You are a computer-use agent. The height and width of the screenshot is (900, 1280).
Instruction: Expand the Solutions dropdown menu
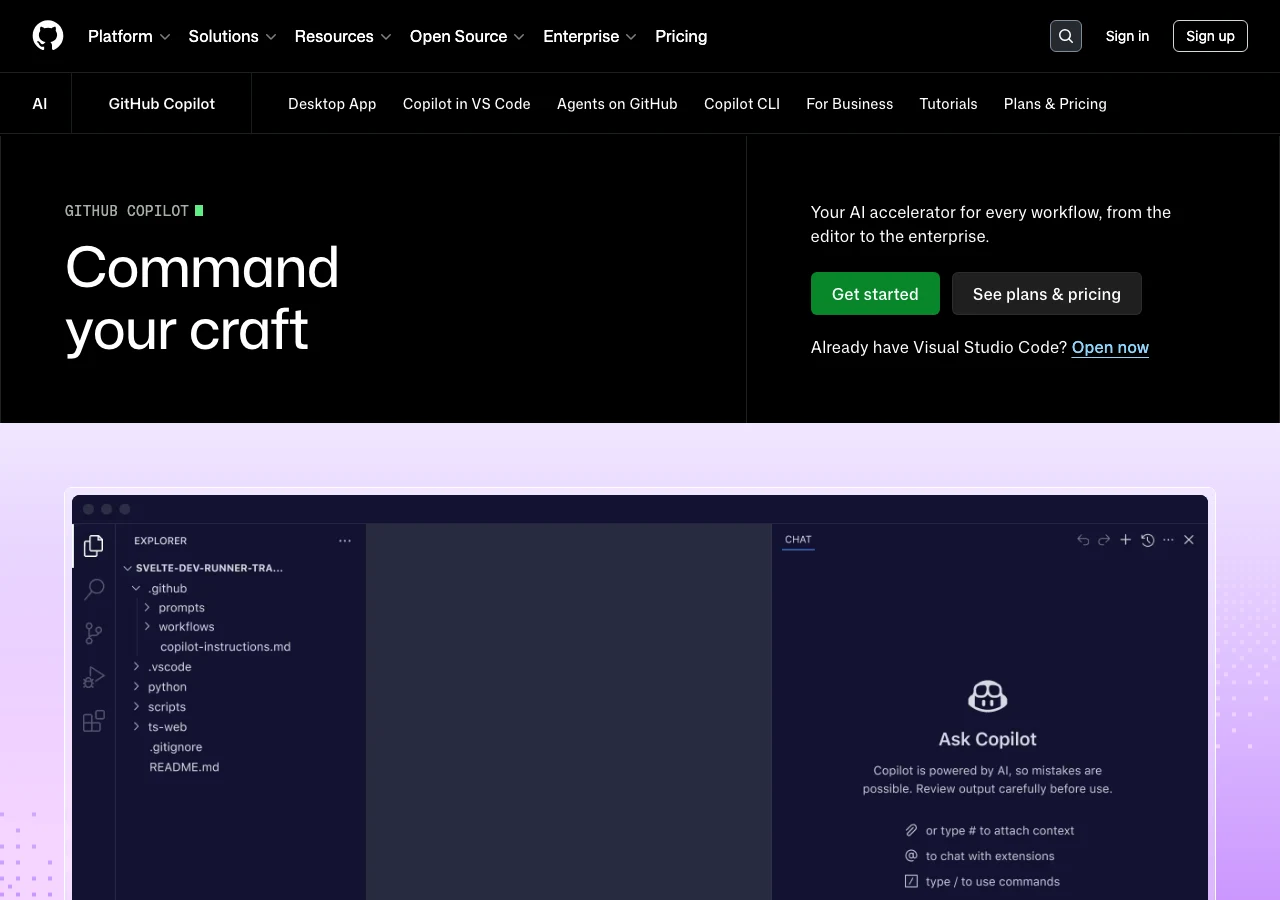coord(232,36)
